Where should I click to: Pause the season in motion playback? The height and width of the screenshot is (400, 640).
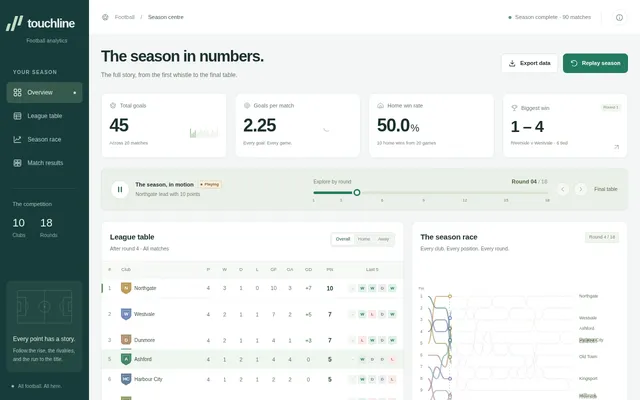click(x=120, y=189)
